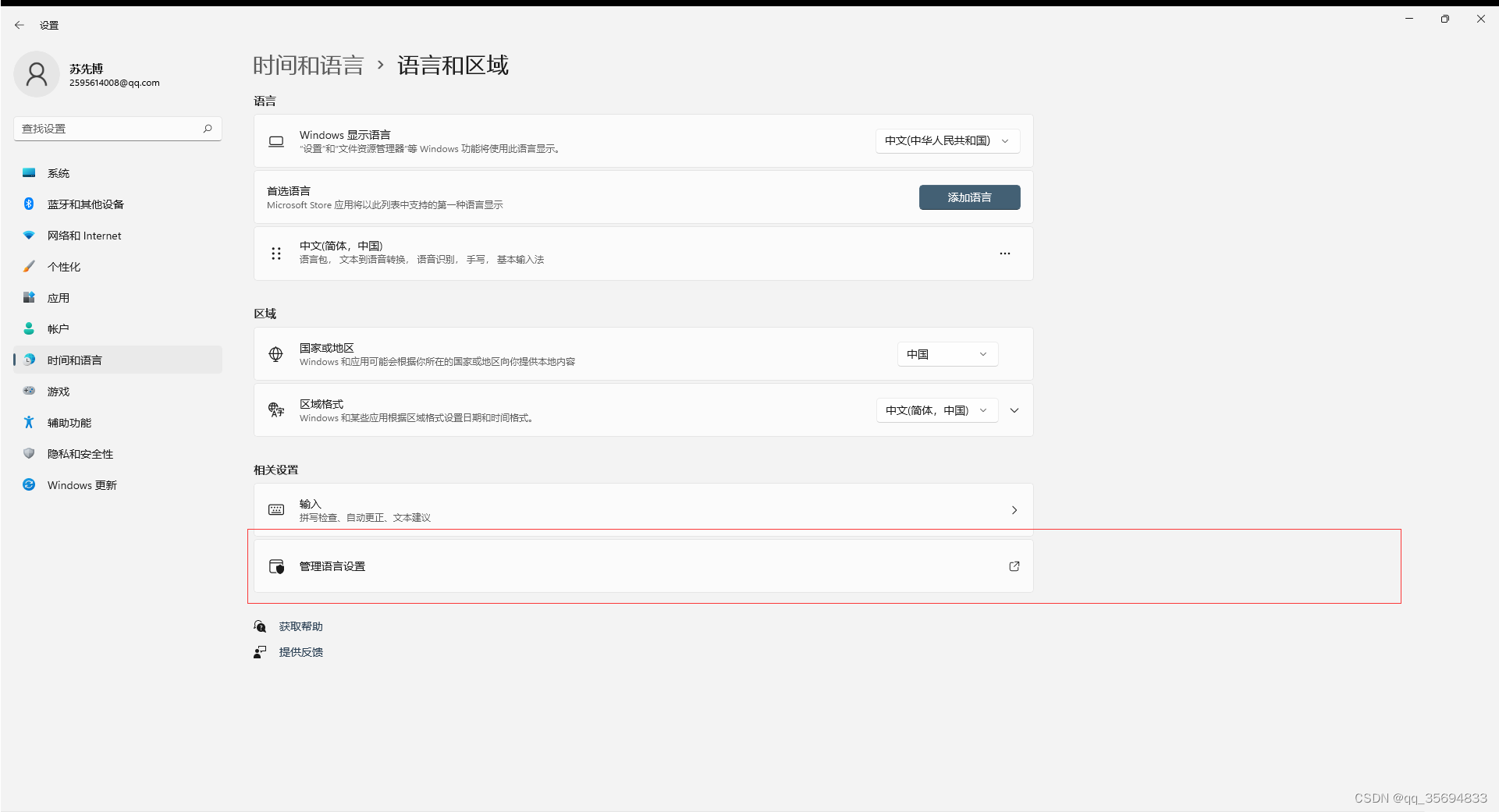Click the account email 2595614008@qq.com

coord(115,83)
